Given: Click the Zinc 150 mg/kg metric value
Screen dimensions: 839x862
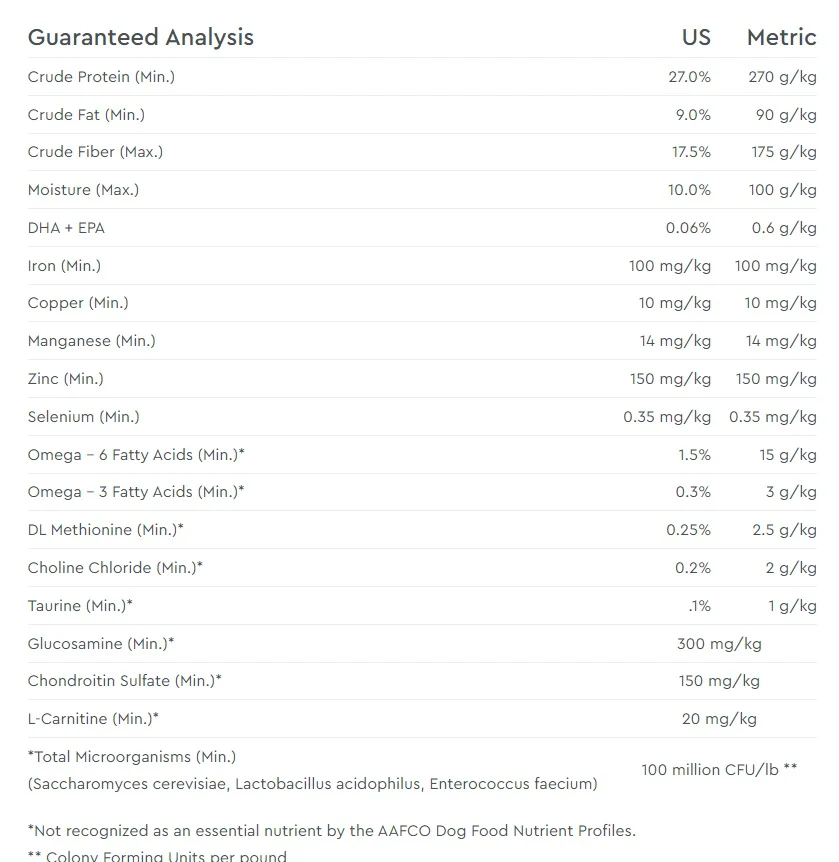Looking at the screenshot, I should [776, 379].
